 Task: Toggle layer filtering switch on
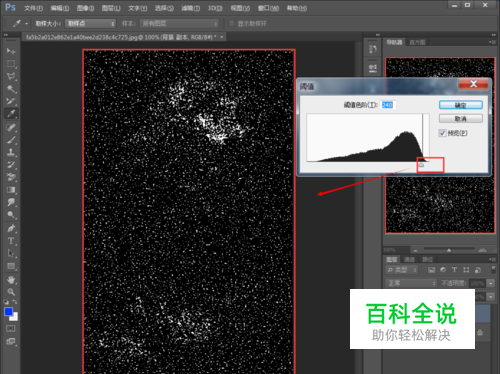click(493, 269)
